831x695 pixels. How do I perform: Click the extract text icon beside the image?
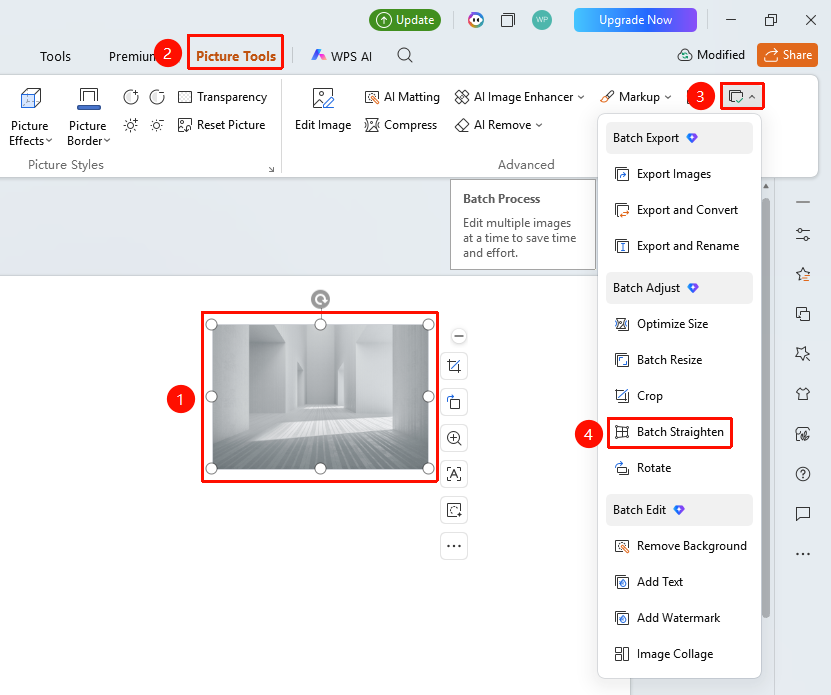(x=454, y=474)
